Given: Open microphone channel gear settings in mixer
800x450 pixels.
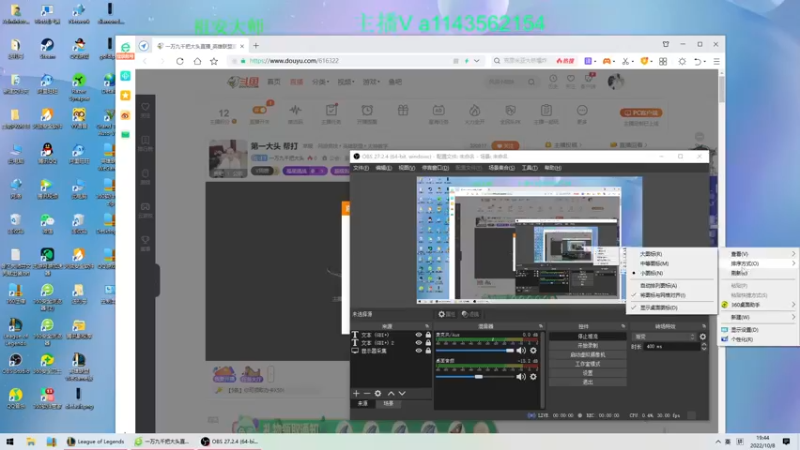Looking at the screenshot, I should click(x=533, y=351).
